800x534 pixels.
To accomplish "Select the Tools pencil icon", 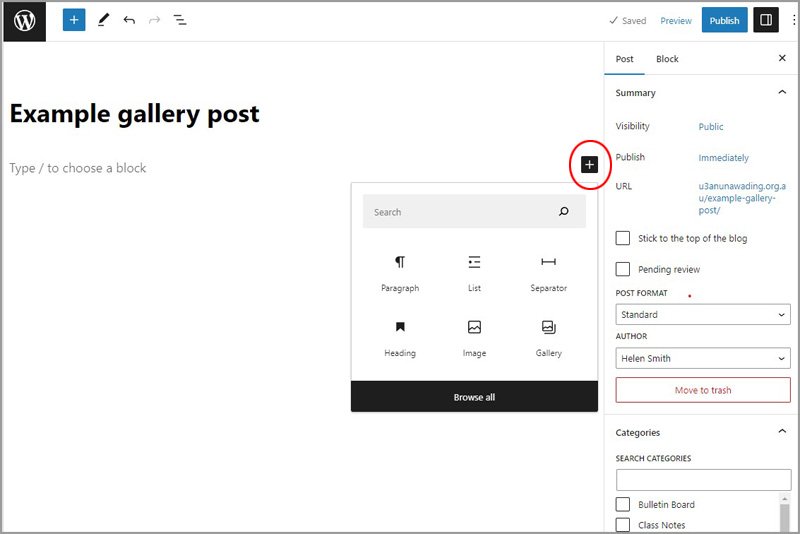I will pos(104,20).
